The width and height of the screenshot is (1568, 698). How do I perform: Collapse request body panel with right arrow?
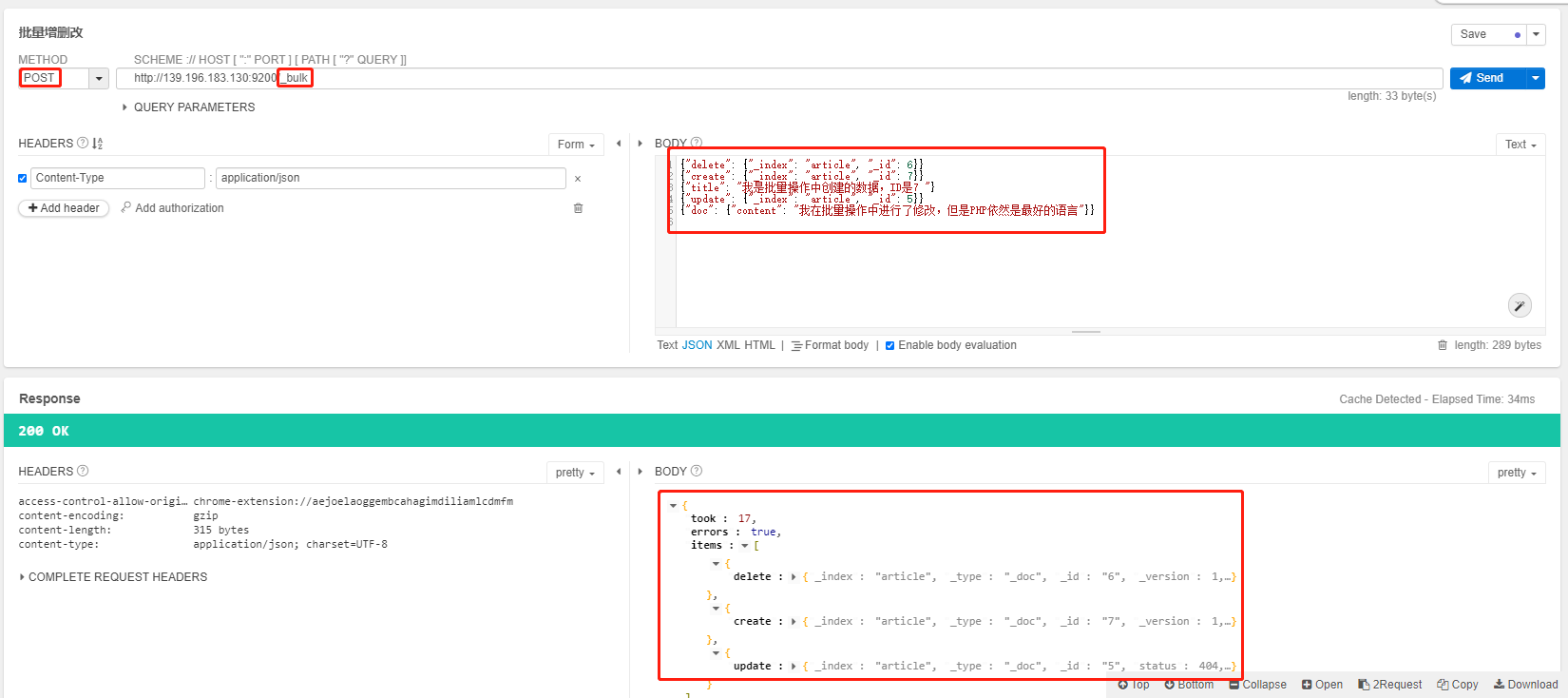point(640,144)
